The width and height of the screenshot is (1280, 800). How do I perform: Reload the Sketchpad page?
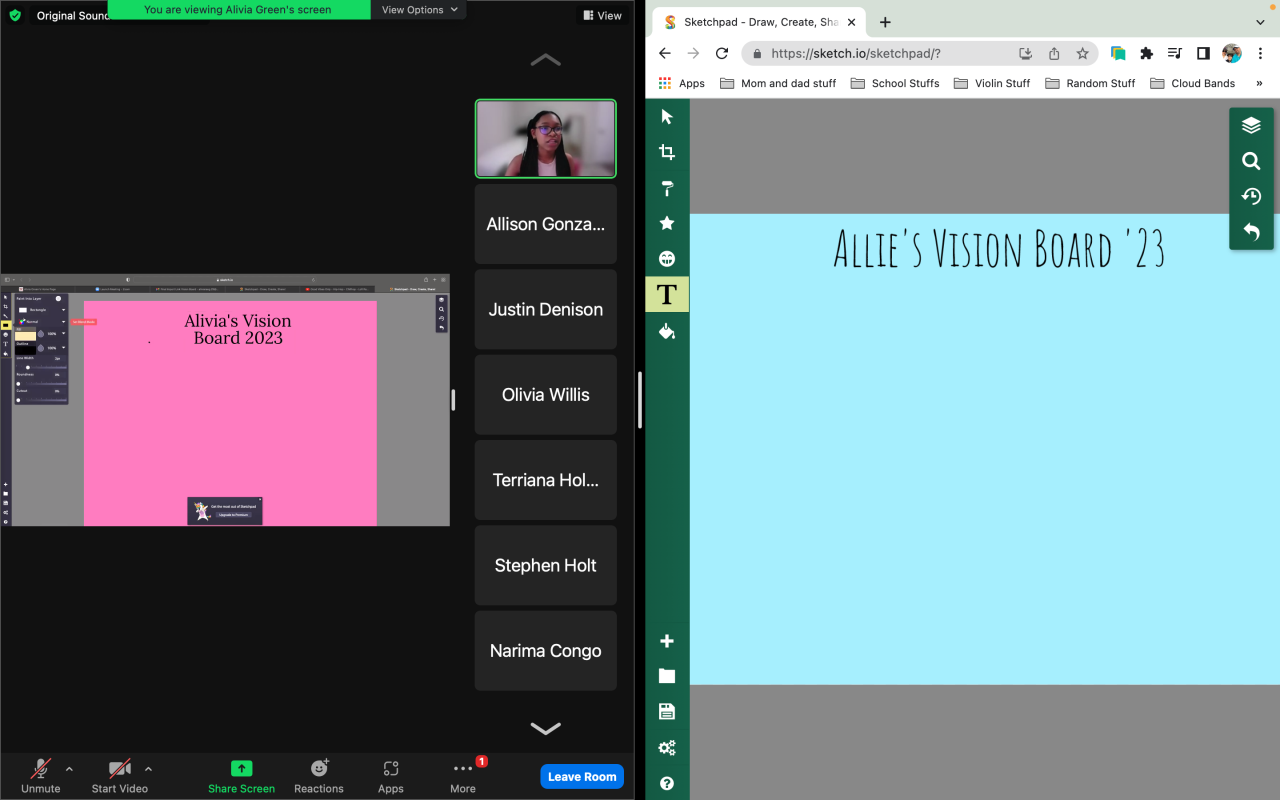coord(722,54)
